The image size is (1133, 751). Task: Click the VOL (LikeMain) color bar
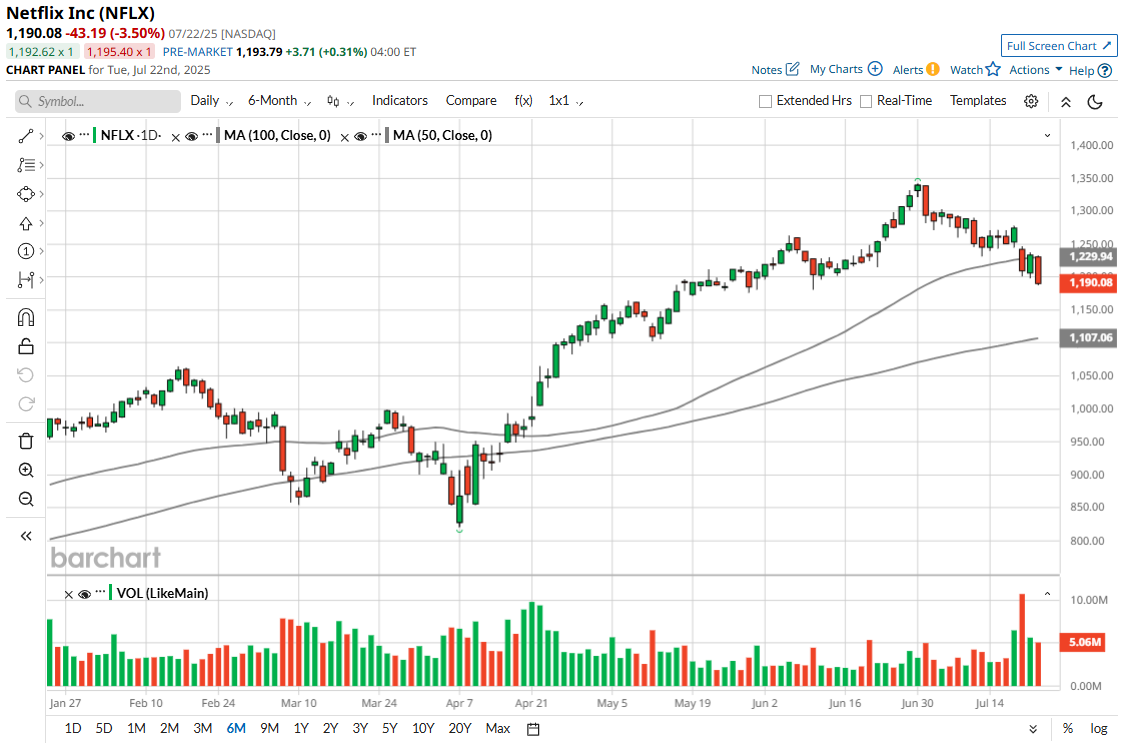pyautogui.click(x=110, y=593)
